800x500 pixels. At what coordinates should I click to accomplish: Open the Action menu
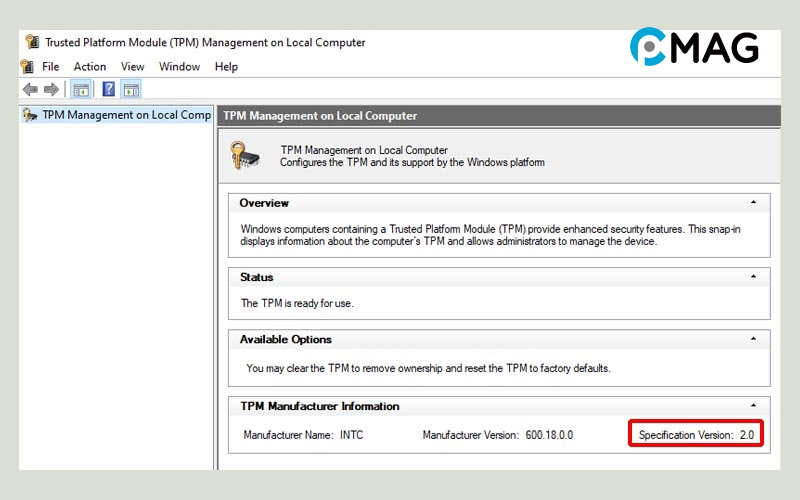point(90,67)
